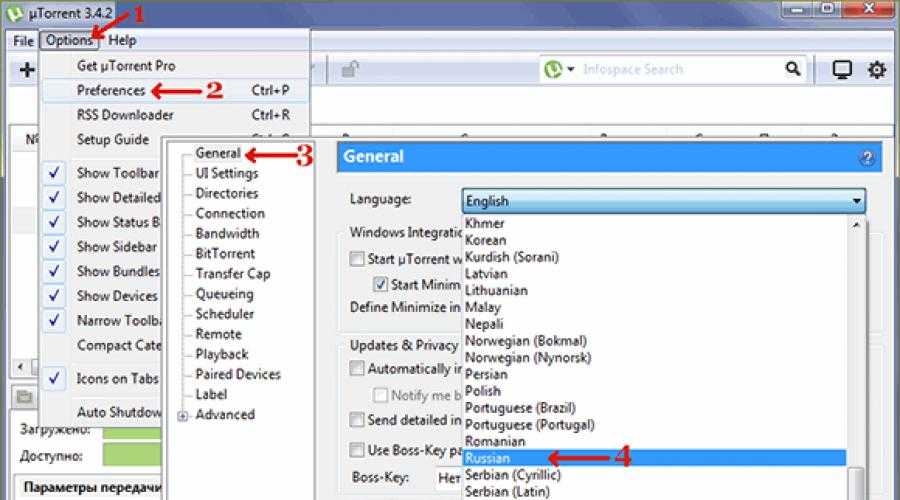
Task: Select Preferences from the Options menu
Action: click(176, 91)
